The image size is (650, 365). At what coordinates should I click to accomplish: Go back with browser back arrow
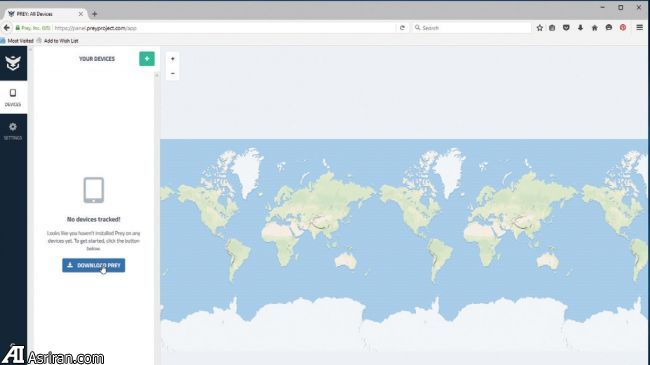coord(7,28)
